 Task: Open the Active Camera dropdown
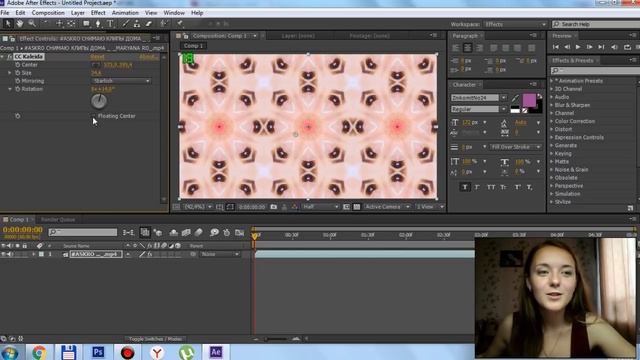tap(387, 207)
